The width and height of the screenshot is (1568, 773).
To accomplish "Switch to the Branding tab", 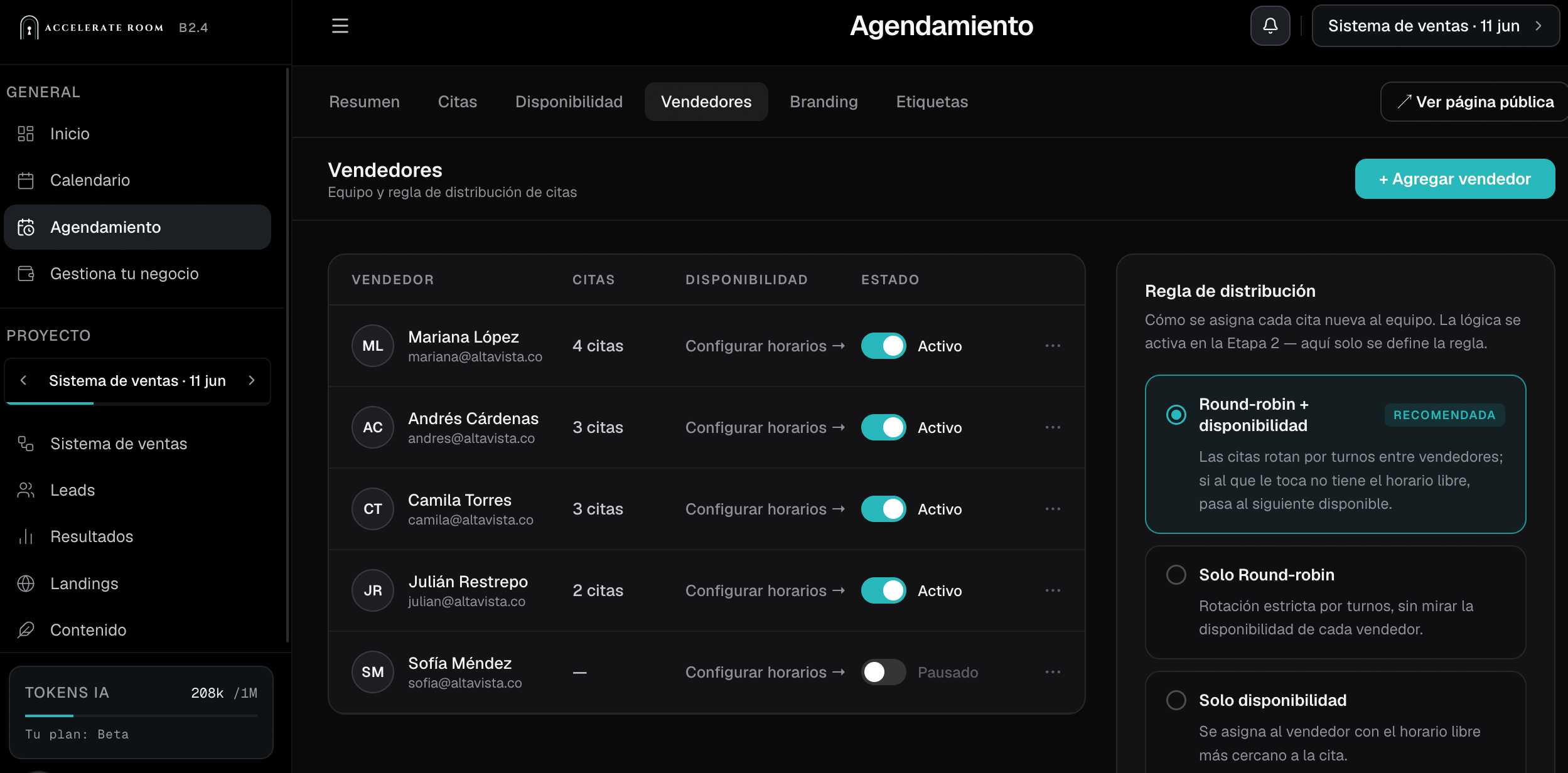I will click(x=824, y=102).
